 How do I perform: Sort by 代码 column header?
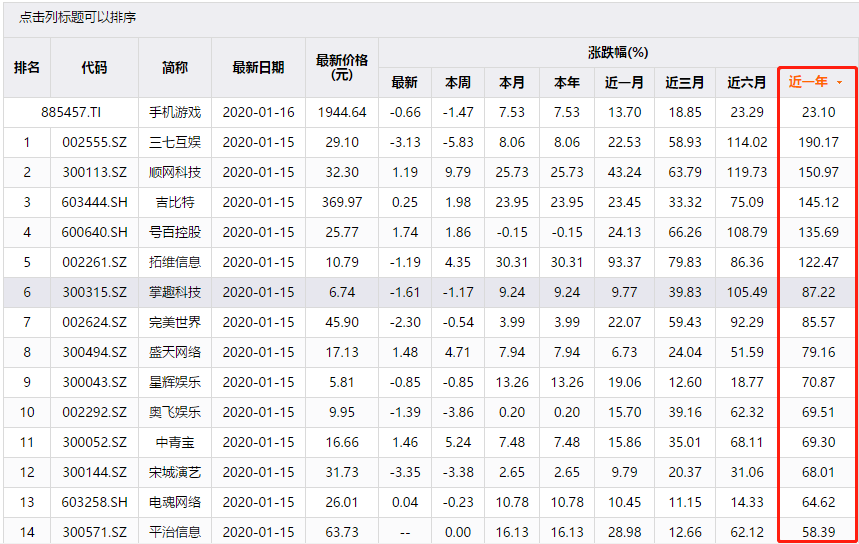[x=94, y=67]
